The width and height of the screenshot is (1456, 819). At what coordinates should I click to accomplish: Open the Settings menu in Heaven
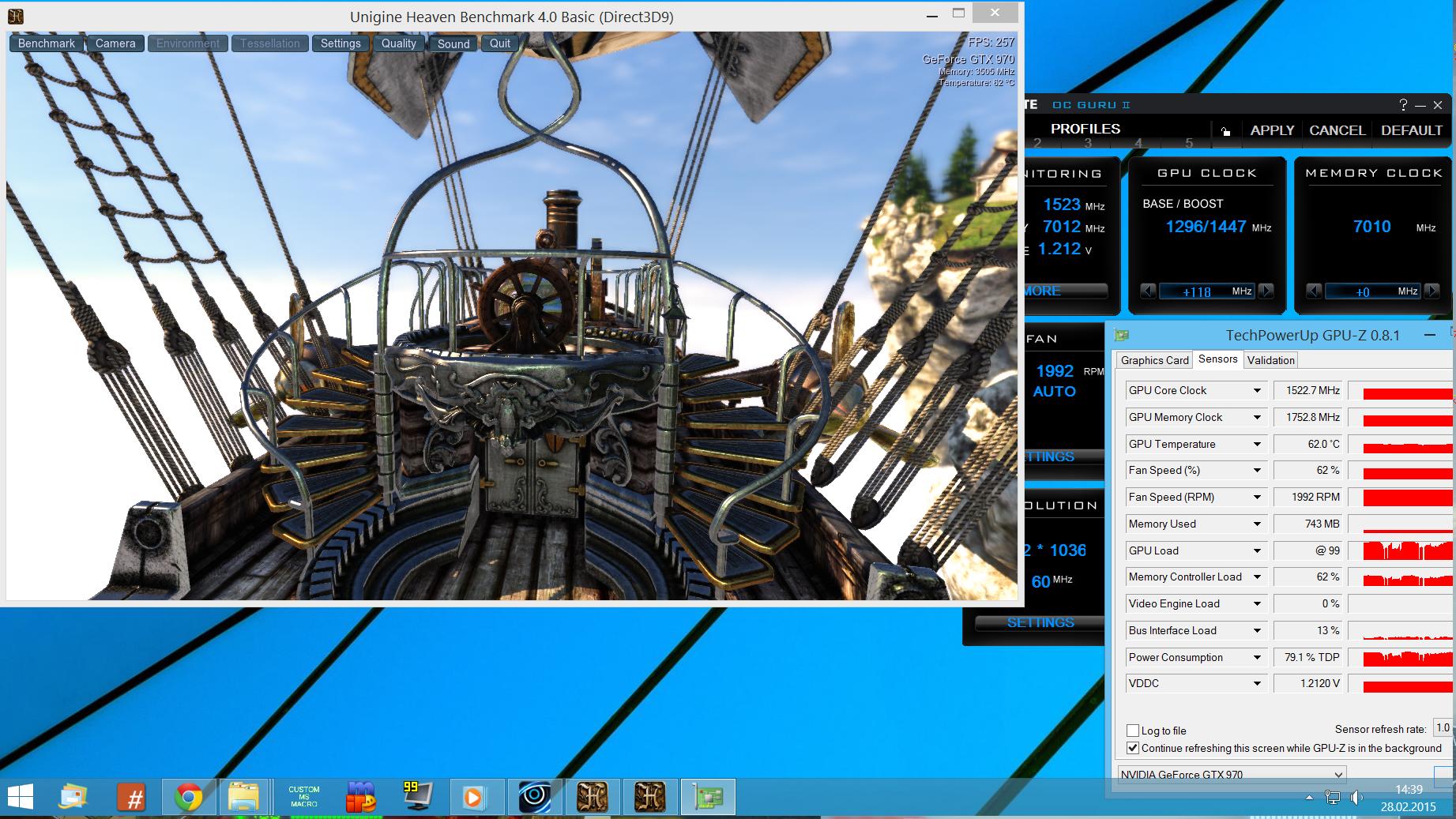tap(340, 43)
